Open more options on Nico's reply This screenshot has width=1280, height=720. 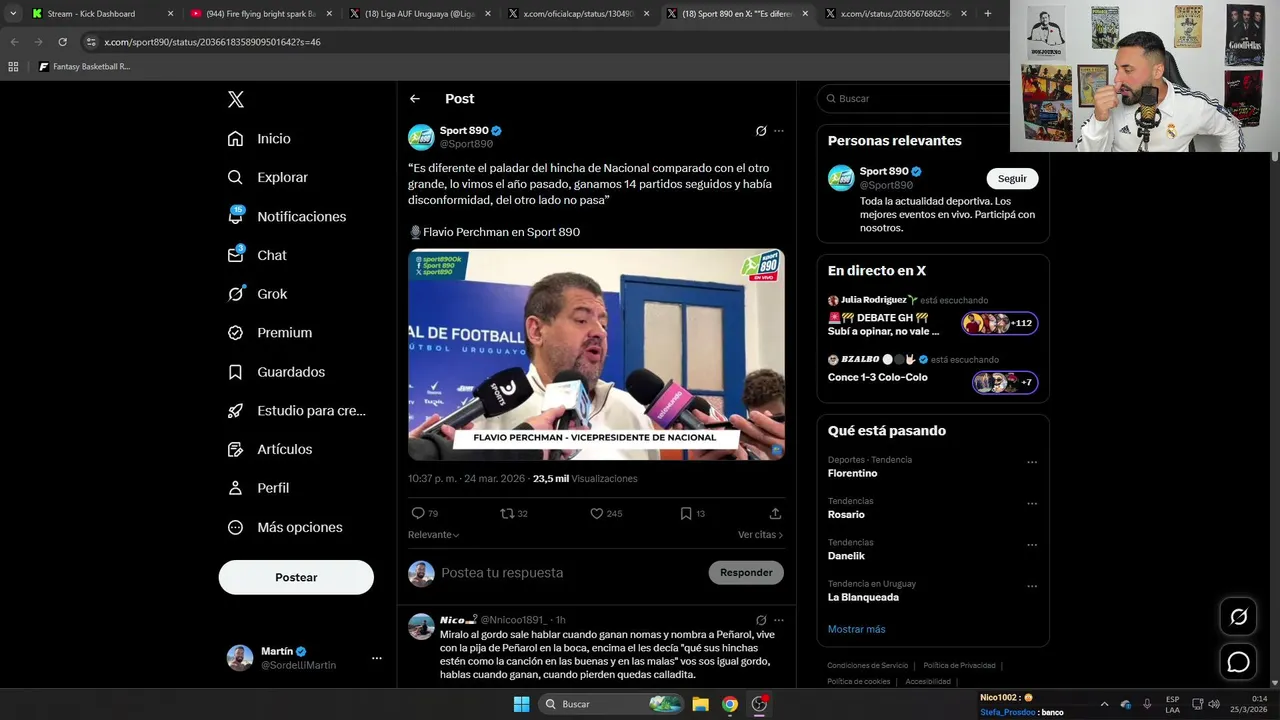779,620
